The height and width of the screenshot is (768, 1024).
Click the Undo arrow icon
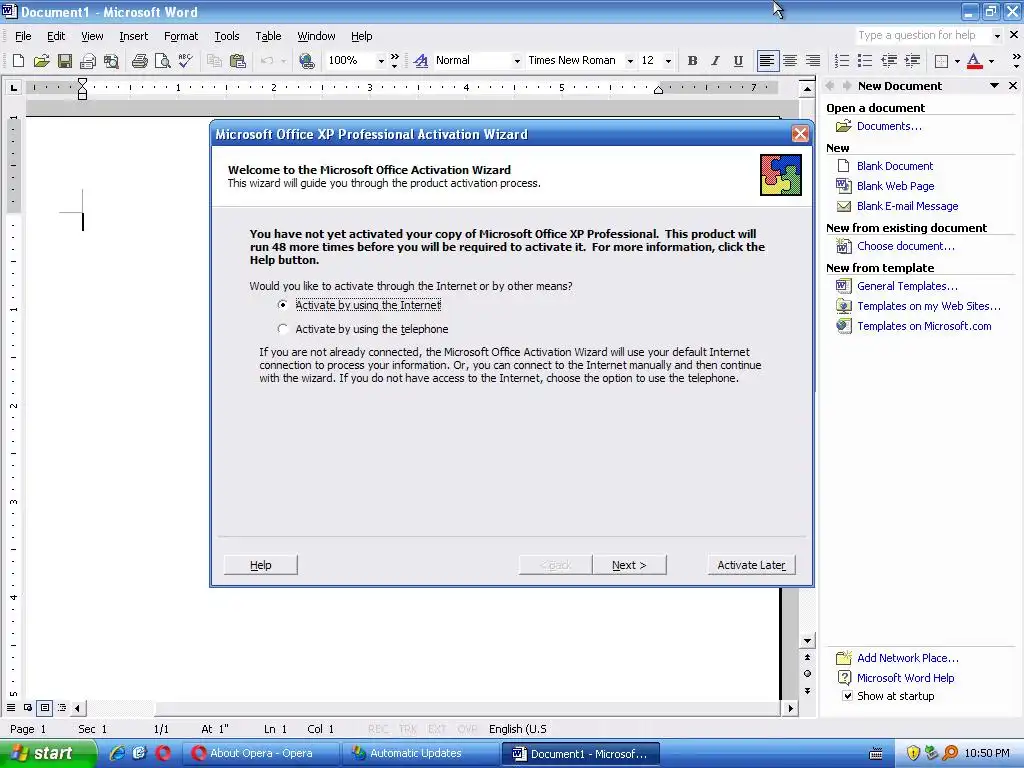[x=266, y=61]
